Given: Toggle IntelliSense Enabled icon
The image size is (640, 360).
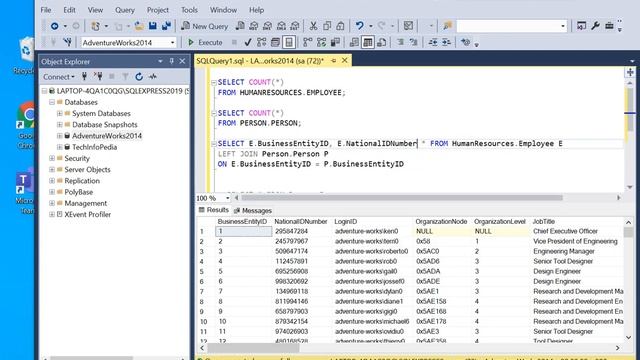Looking at the screenshot, I should click(289, 42).
